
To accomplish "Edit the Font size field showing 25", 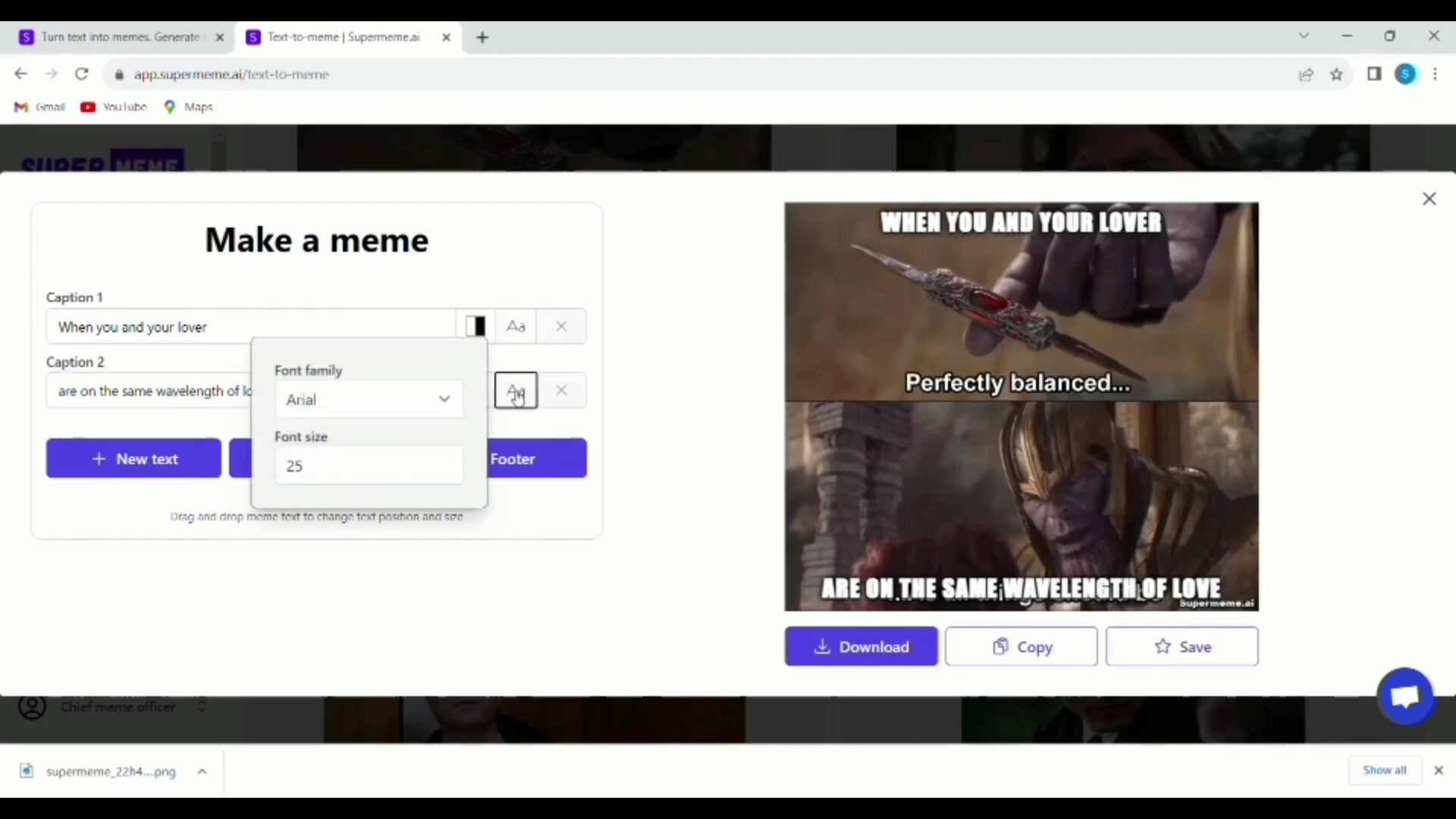I will pyautogui.click(x=369, y=466).
